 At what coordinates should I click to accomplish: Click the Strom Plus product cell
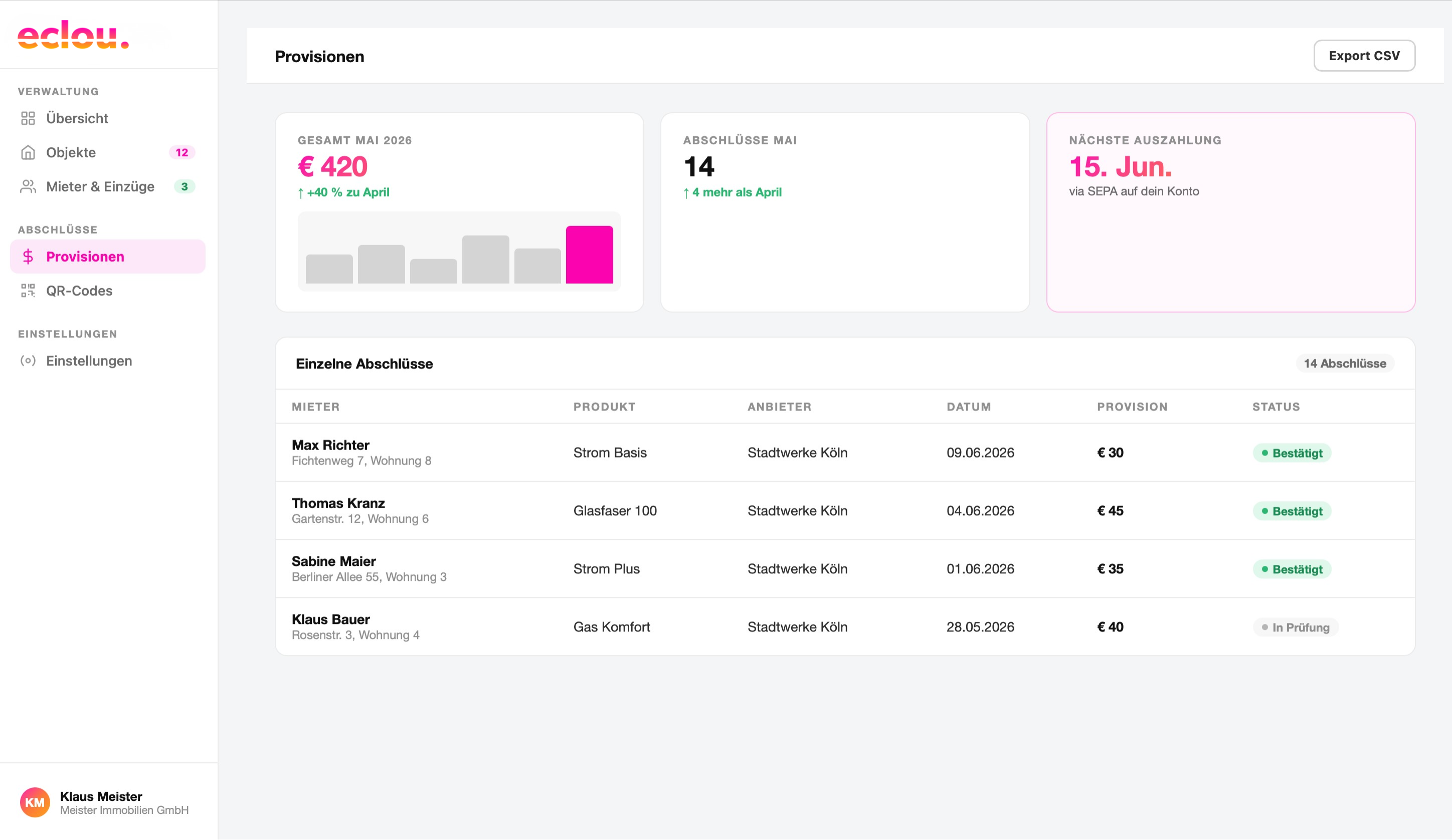point(606,569)
